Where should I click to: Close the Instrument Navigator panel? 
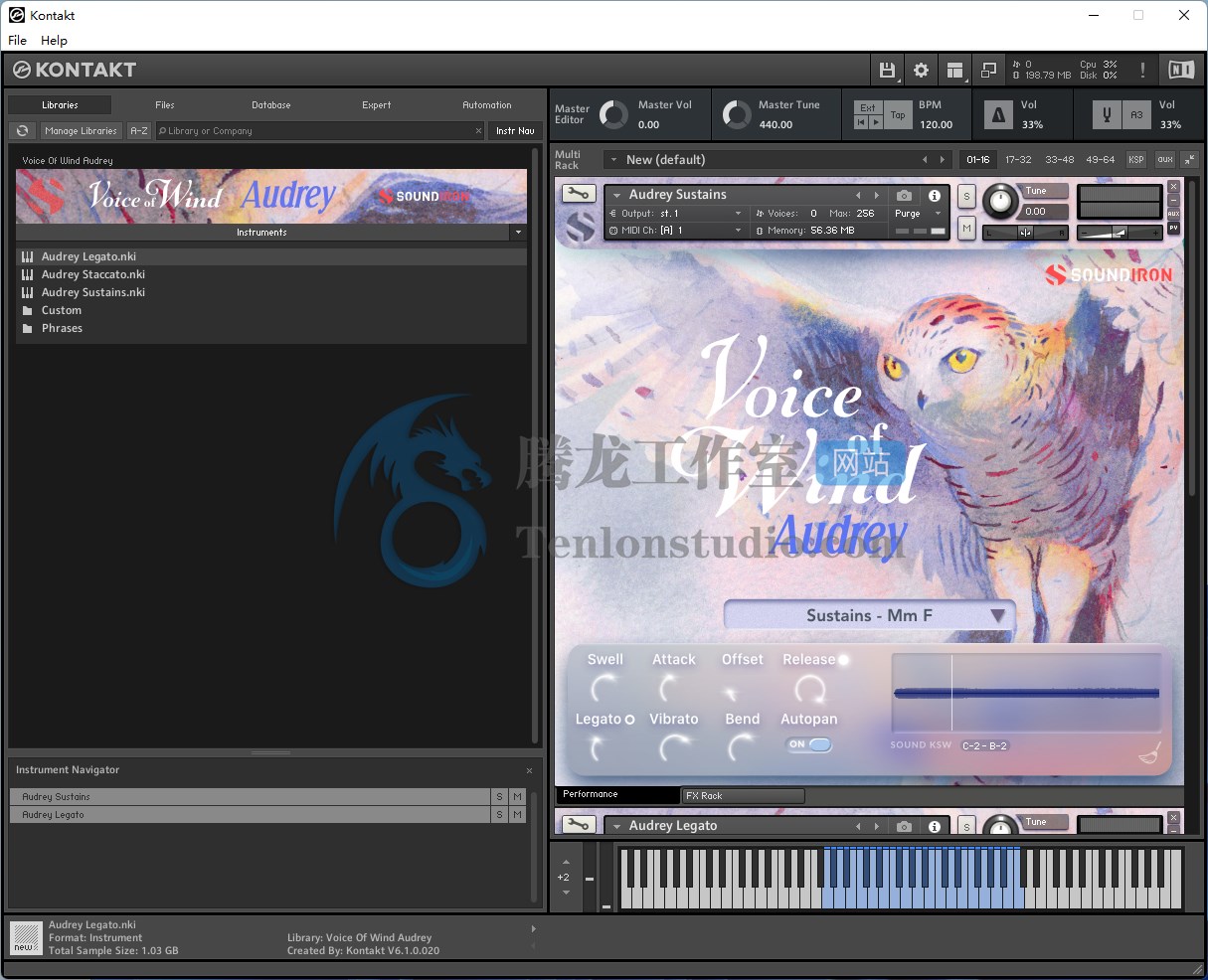[x=529, y=770]
